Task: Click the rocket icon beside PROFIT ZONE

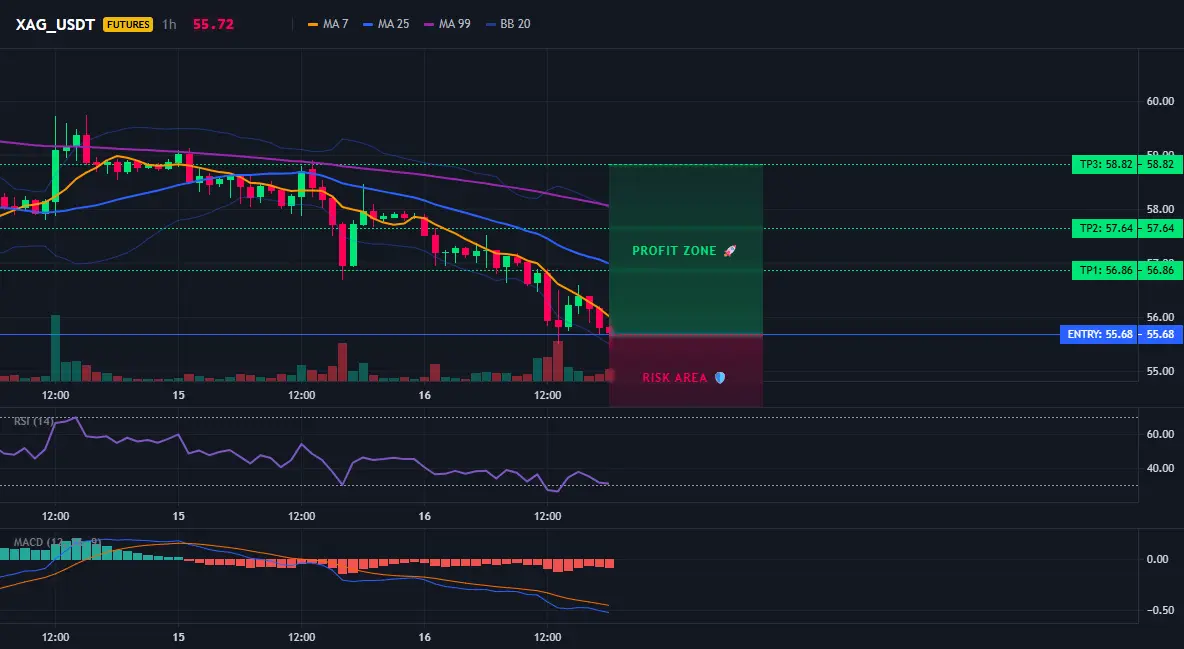Action: click(x=729, y=251)
